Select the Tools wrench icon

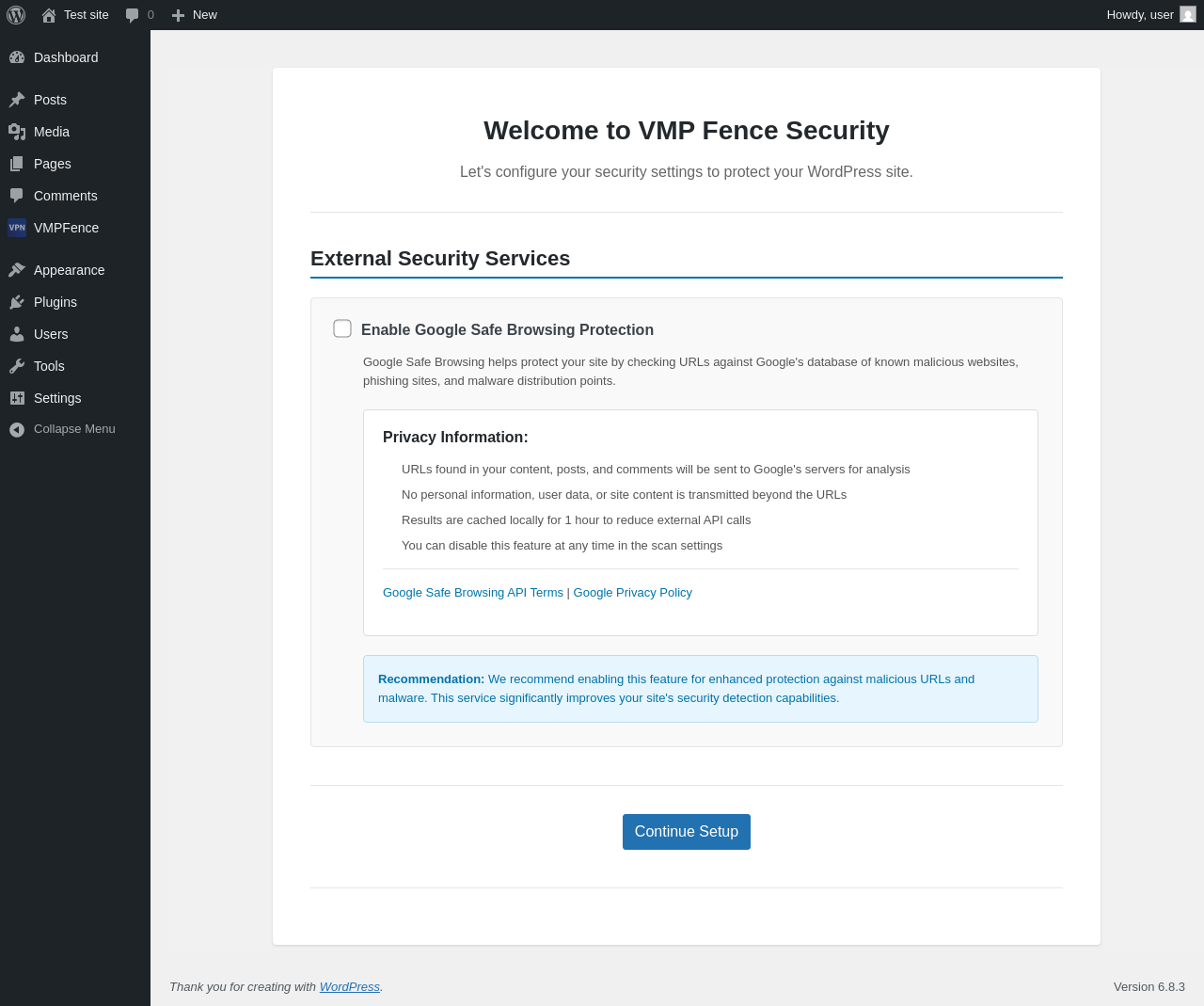[17, 366]
